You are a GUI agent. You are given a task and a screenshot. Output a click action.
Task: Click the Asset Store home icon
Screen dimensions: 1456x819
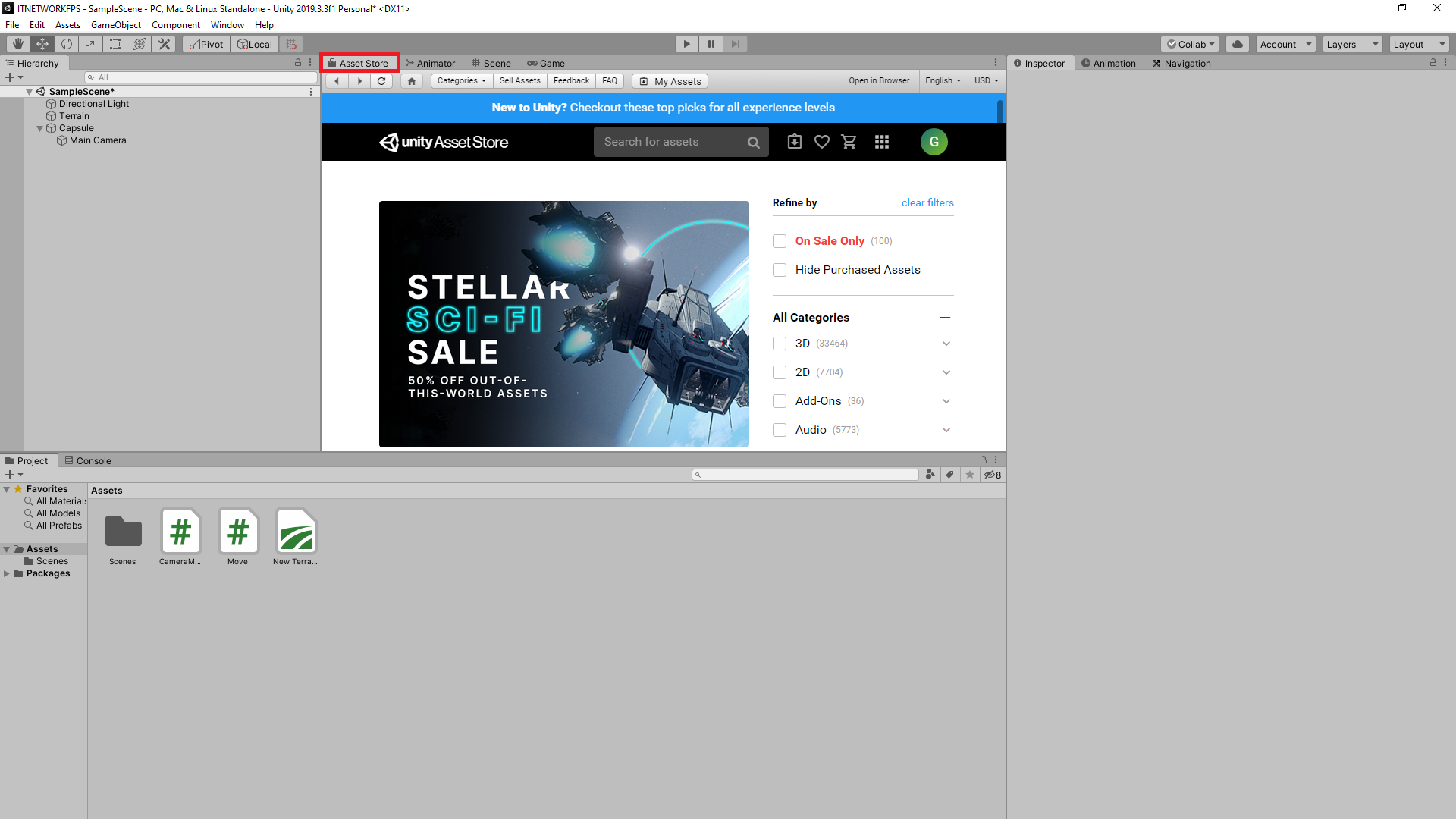click(x=412, y=81)
